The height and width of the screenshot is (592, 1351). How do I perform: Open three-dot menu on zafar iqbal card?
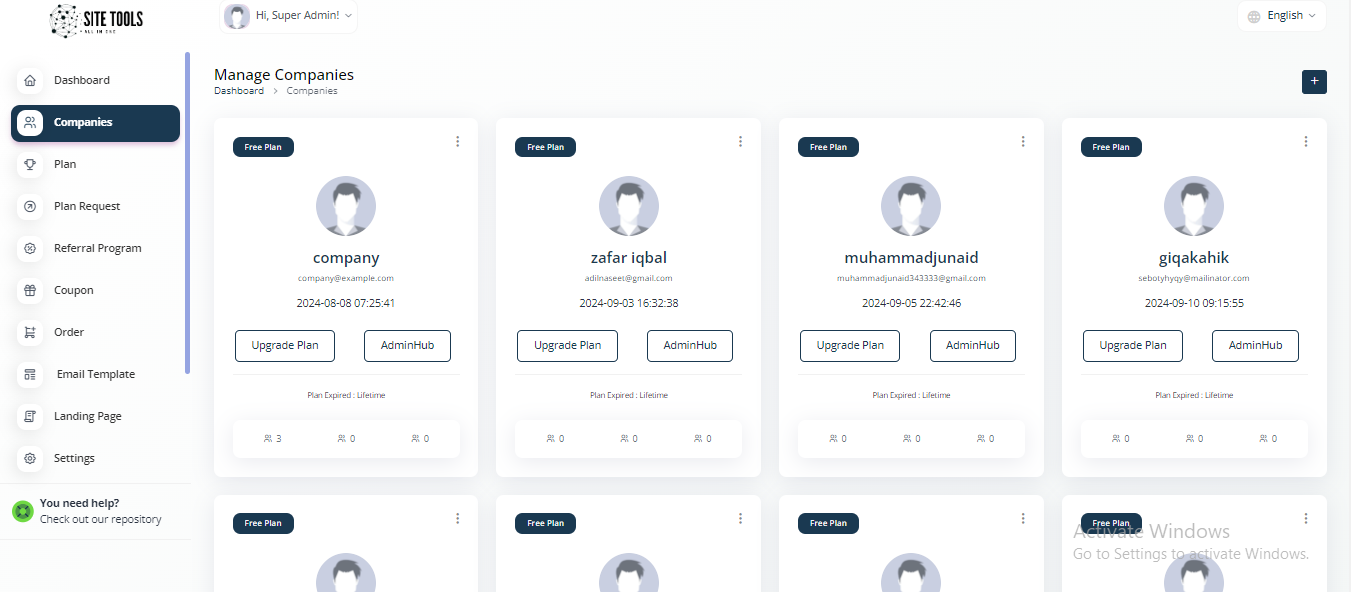(x=740, y=142)
